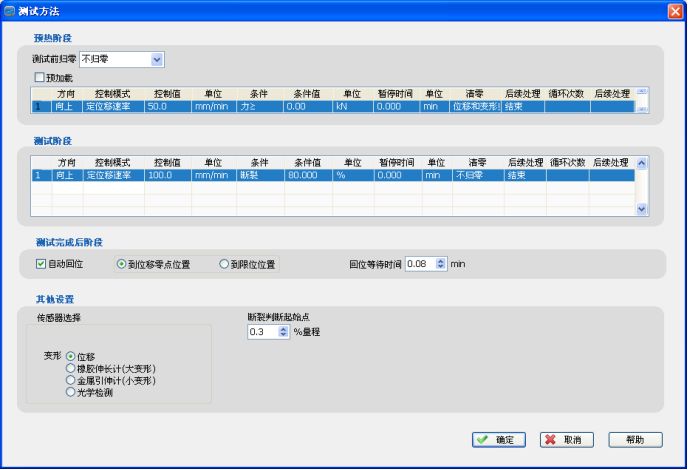This screenshot has width=688, height=470.
Task: Click the 取消 button with red X
Action: click(567, 439)
